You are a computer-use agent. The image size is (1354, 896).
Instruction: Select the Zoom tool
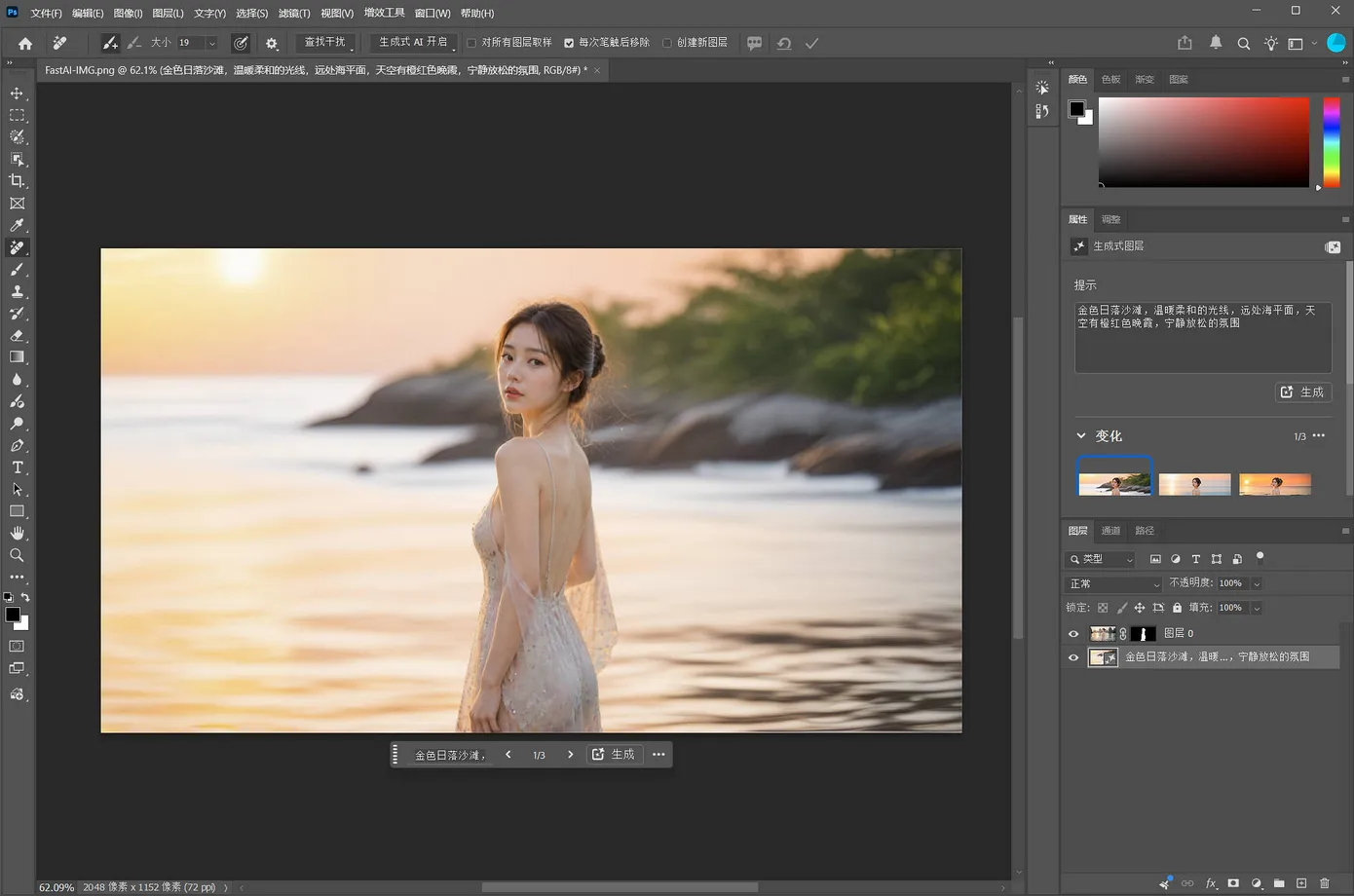(17, 555)
